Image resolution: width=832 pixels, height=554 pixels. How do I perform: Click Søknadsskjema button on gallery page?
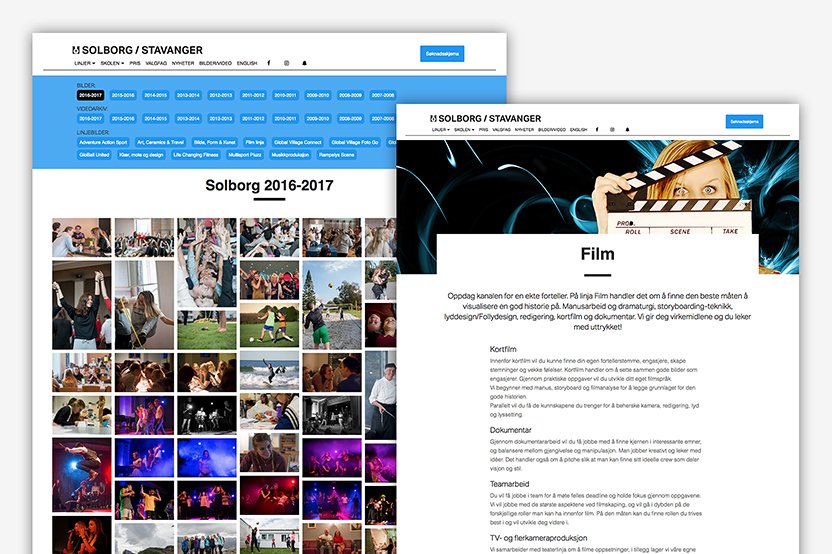coord(442,54)
